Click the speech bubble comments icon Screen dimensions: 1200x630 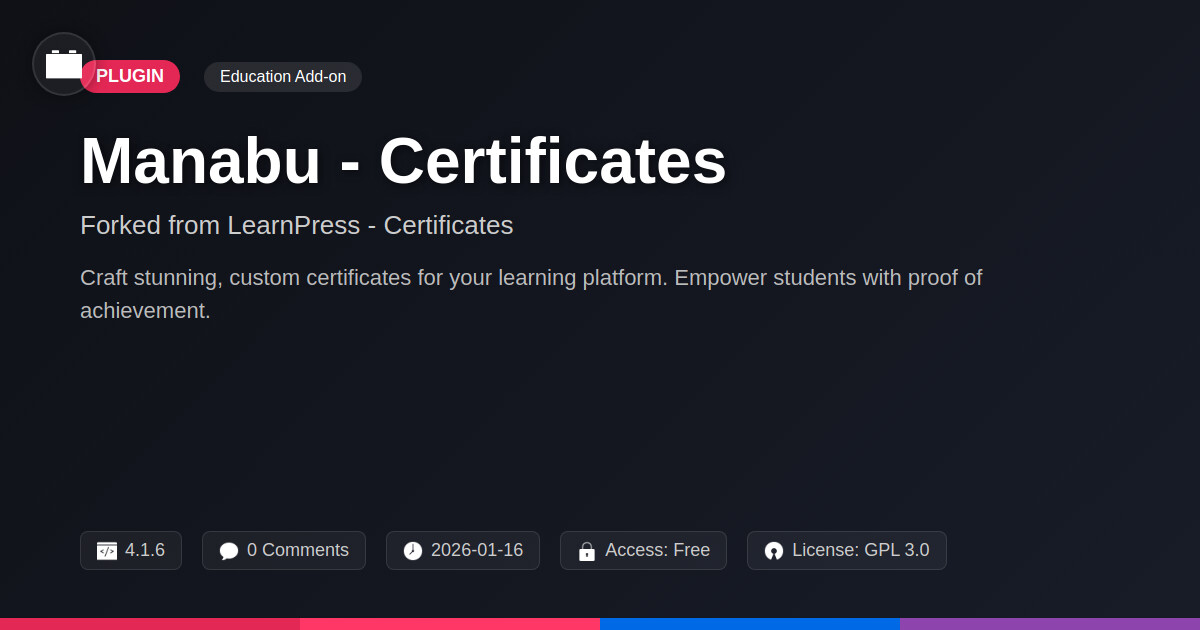click(x=229, y=551)
